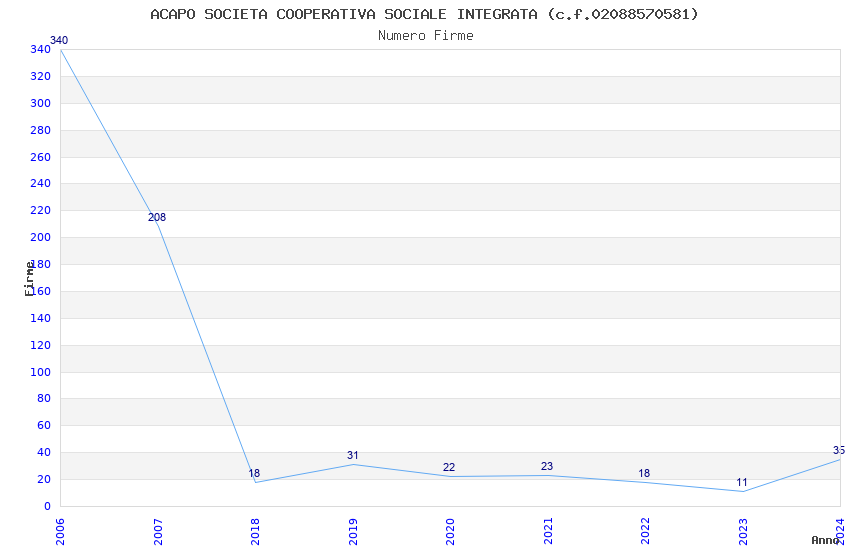Screen dimensions: 850x550
Task: Click the data label 340 for 2006
Action: tap(59, 40)
